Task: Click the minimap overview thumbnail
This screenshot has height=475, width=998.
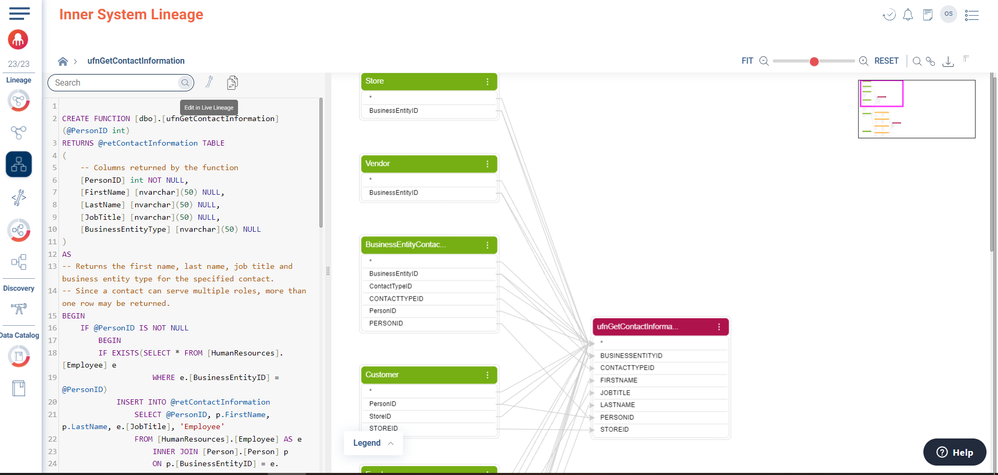Action: (x=917, y=109)
